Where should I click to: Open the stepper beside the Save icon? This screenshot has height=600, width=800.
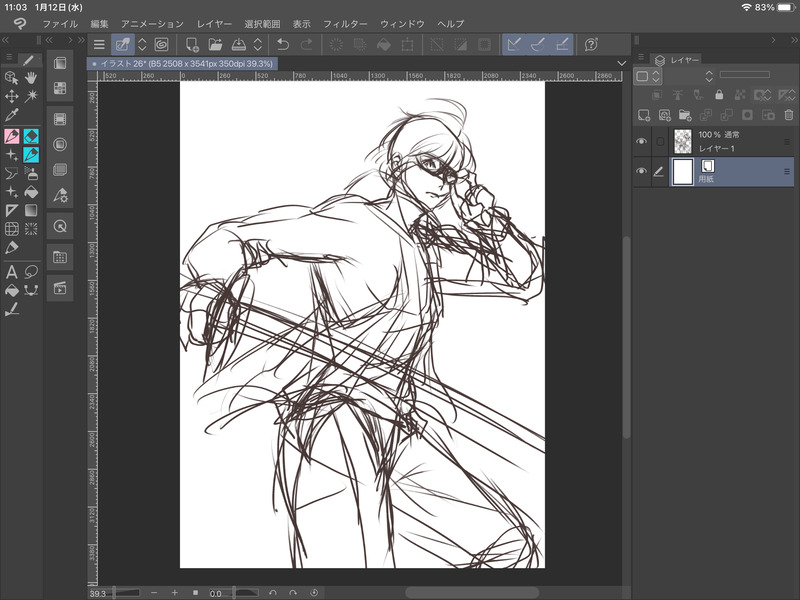[258, 44]
